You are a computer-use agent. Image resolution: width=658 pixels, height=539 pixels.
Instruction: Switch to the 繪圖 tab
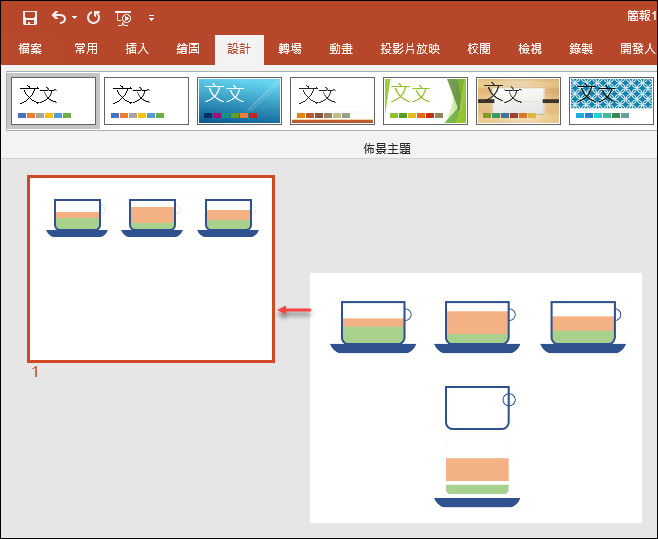click(188, 49)
